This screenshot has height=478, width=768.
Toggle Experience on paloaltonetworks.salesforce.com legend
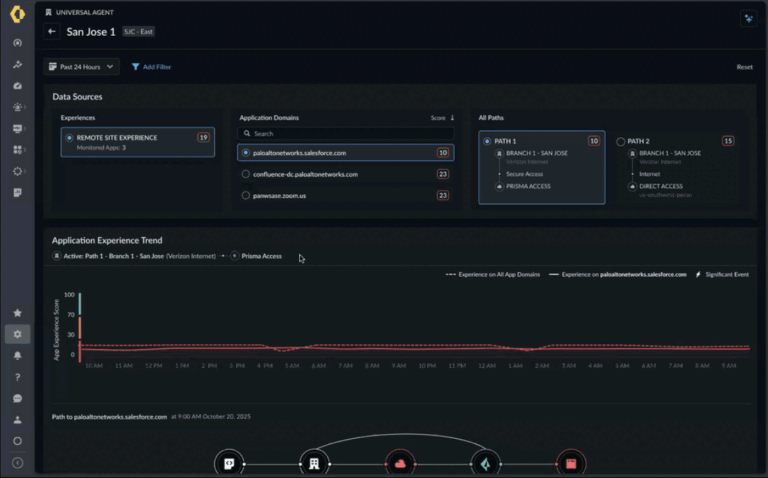pos(618,275)
